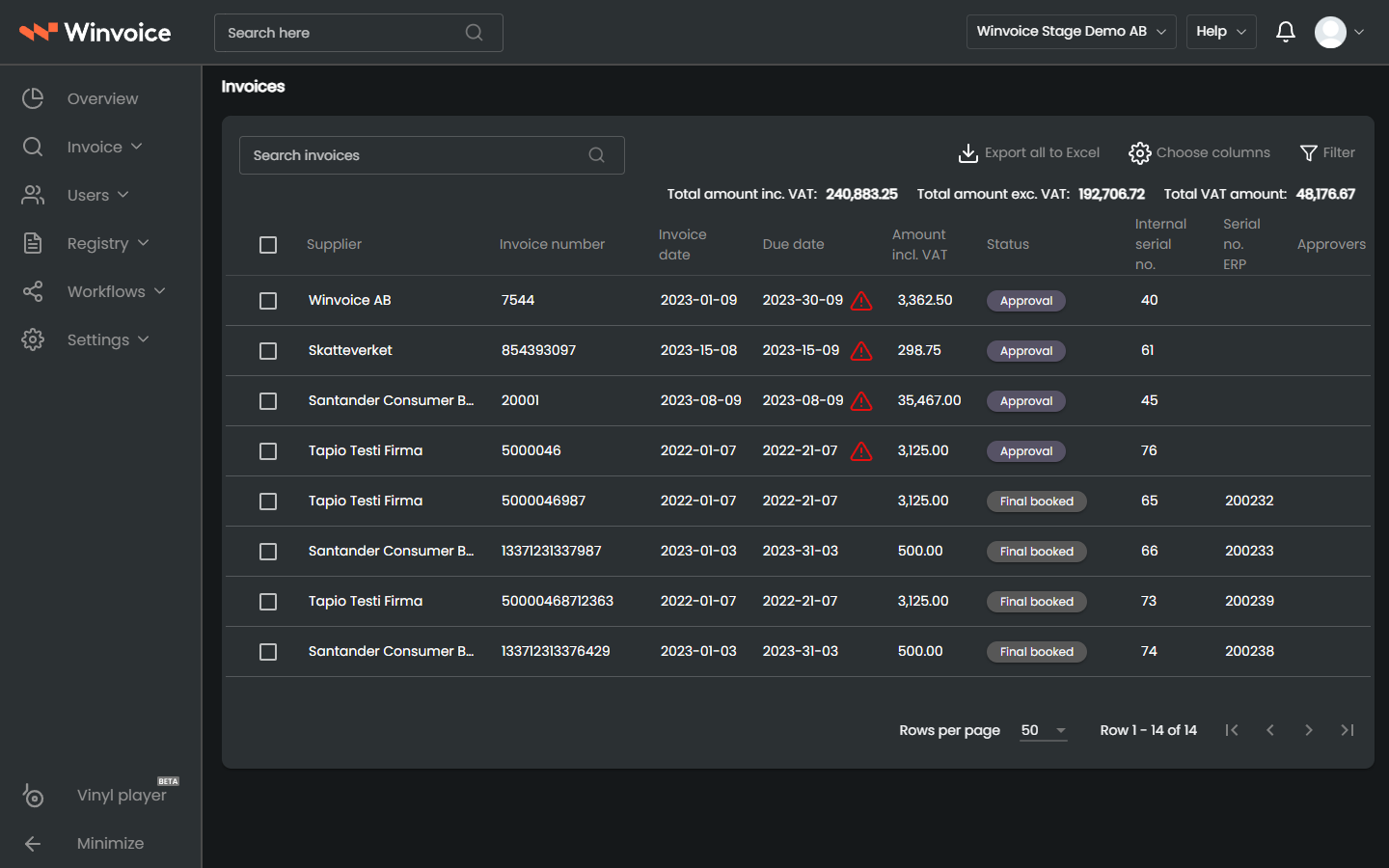The height and width of the screenshot is (868, 1389).
Task: Click the Vinyl player turntable icon
Action: point(33,795)
